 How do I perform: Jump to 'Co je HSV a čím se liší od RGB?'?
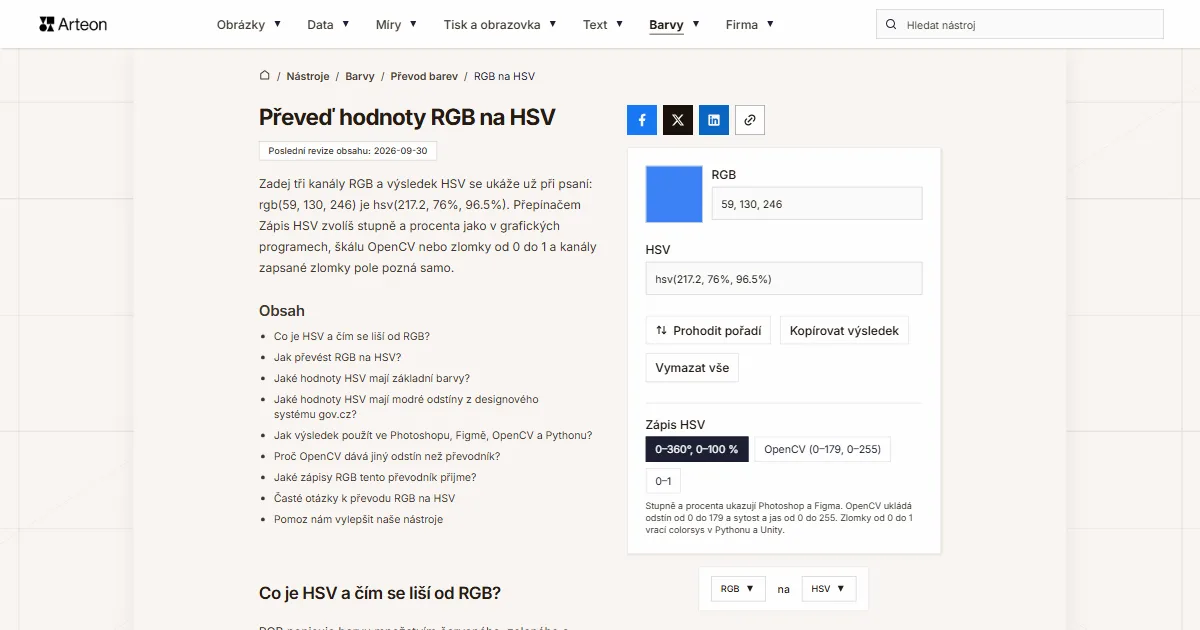(352, 336)
